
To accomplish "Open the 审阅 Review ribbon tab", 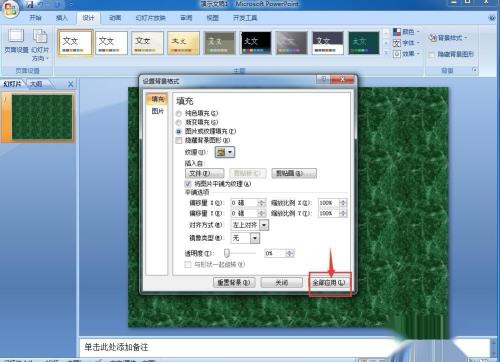I will (186, 18).
